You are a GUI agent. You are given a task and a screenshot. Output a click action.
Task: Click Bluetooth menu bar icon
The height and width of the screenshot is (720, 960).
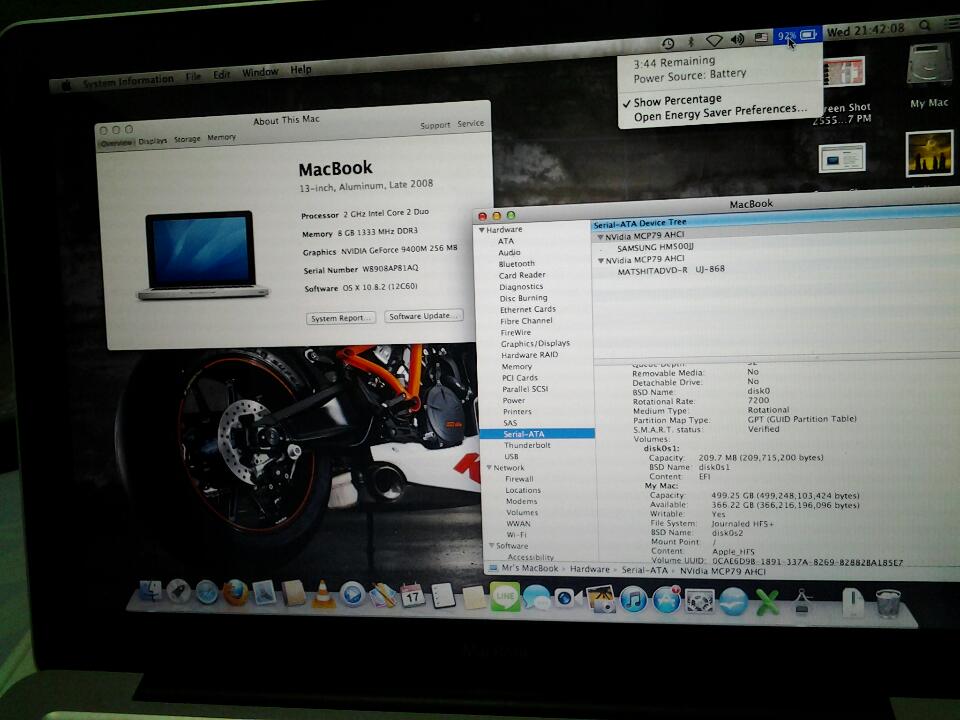(691, 41)
